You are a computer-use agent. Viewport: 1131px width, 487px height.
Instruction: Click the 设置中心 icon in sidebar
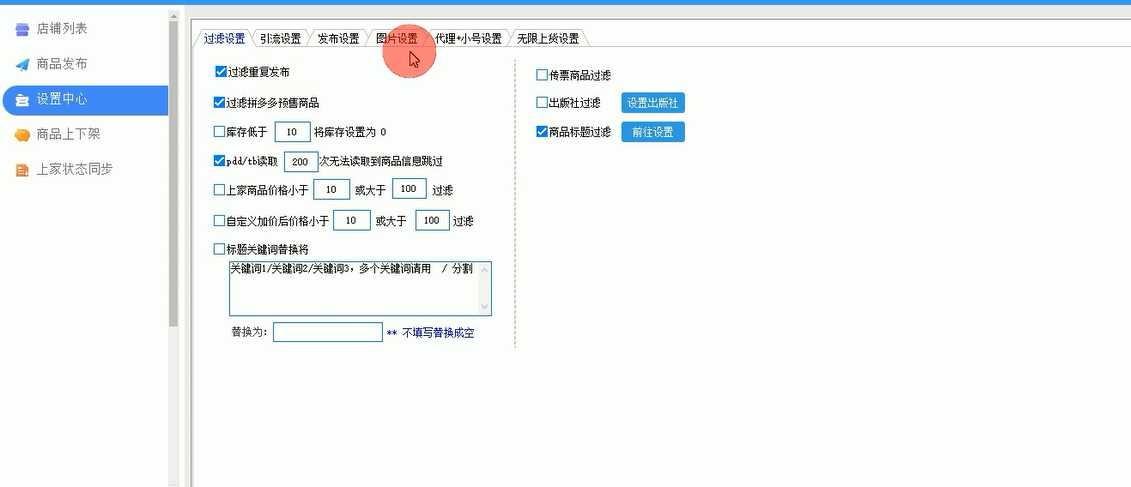click(x=22, y=100)
